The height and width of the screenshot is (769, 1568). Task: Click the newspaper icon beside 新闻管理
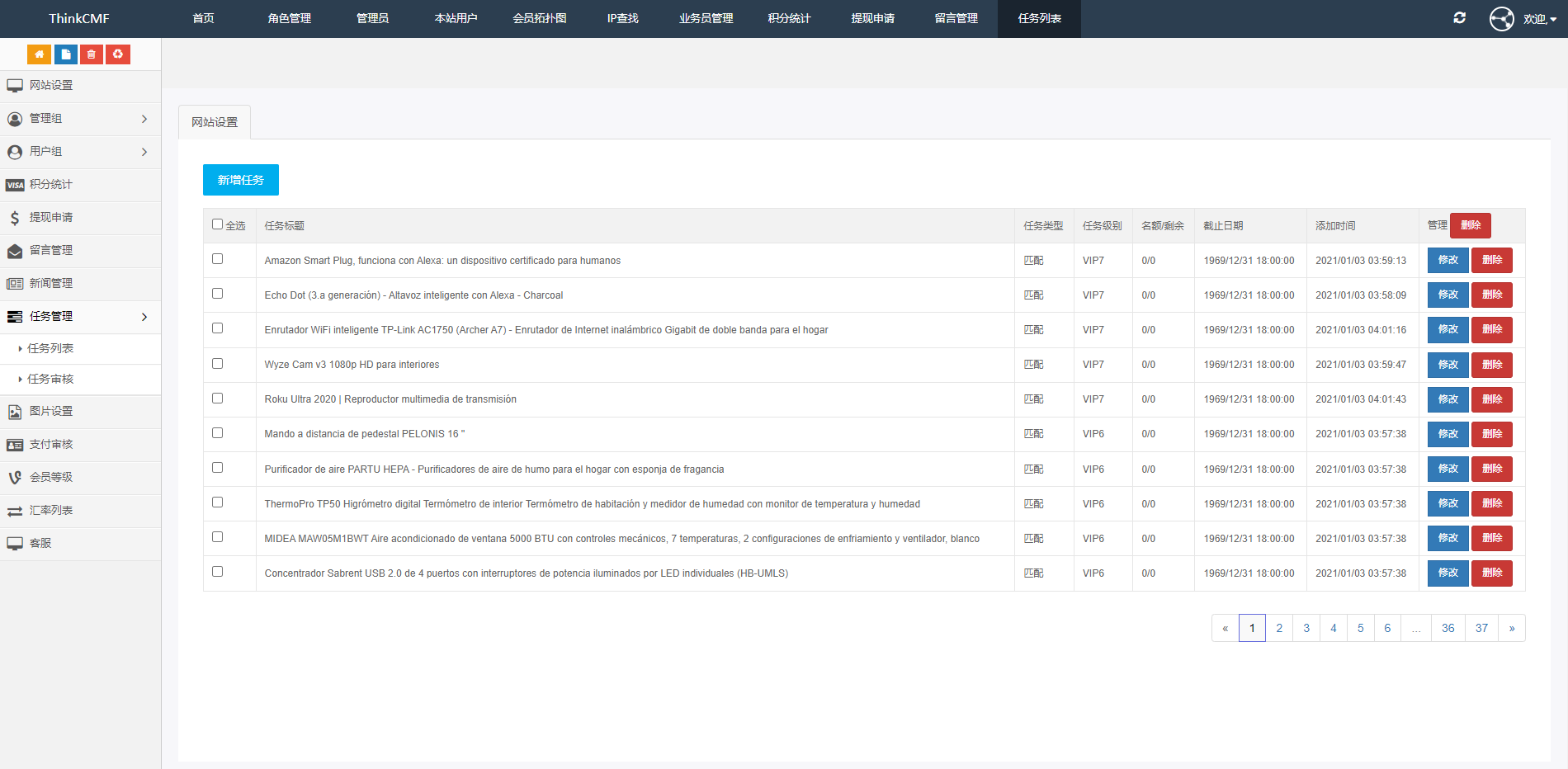15,284
